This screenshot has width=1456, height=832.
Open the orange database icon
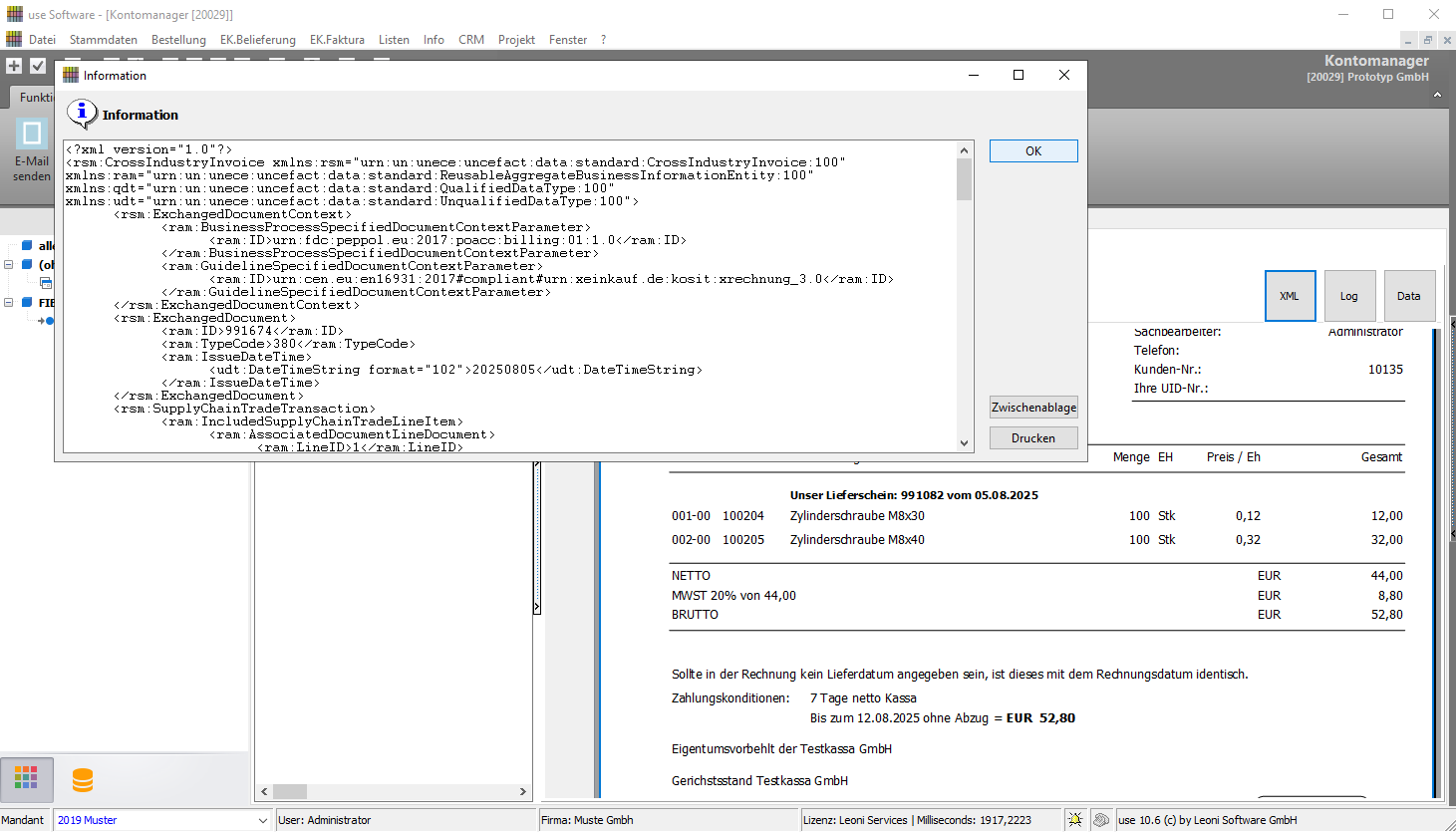(x=83, y=779)
